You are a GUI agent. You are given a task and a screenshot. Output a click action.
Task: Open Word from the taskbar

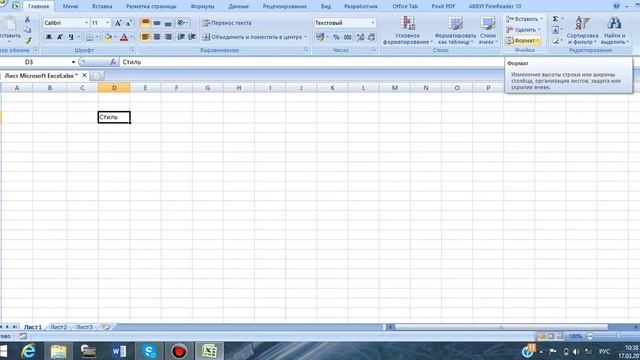[119, 351]
